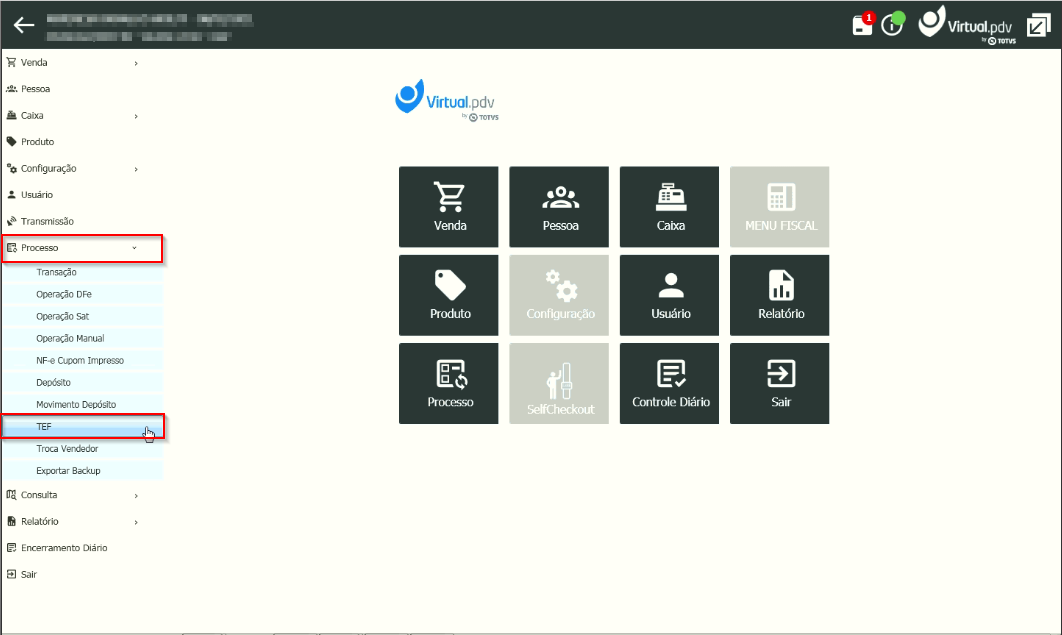Expand the Relatório sidebar chevron

tap(136, 522)
